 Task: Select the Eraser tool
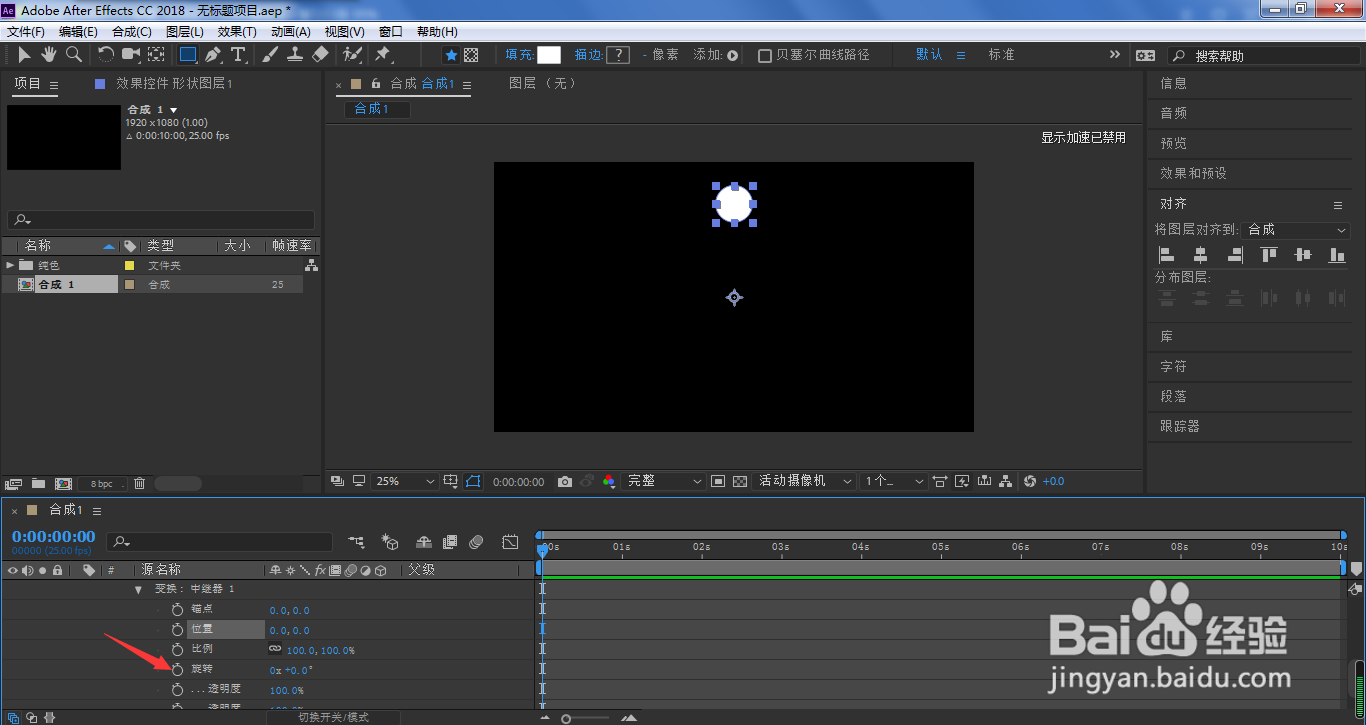320,54
